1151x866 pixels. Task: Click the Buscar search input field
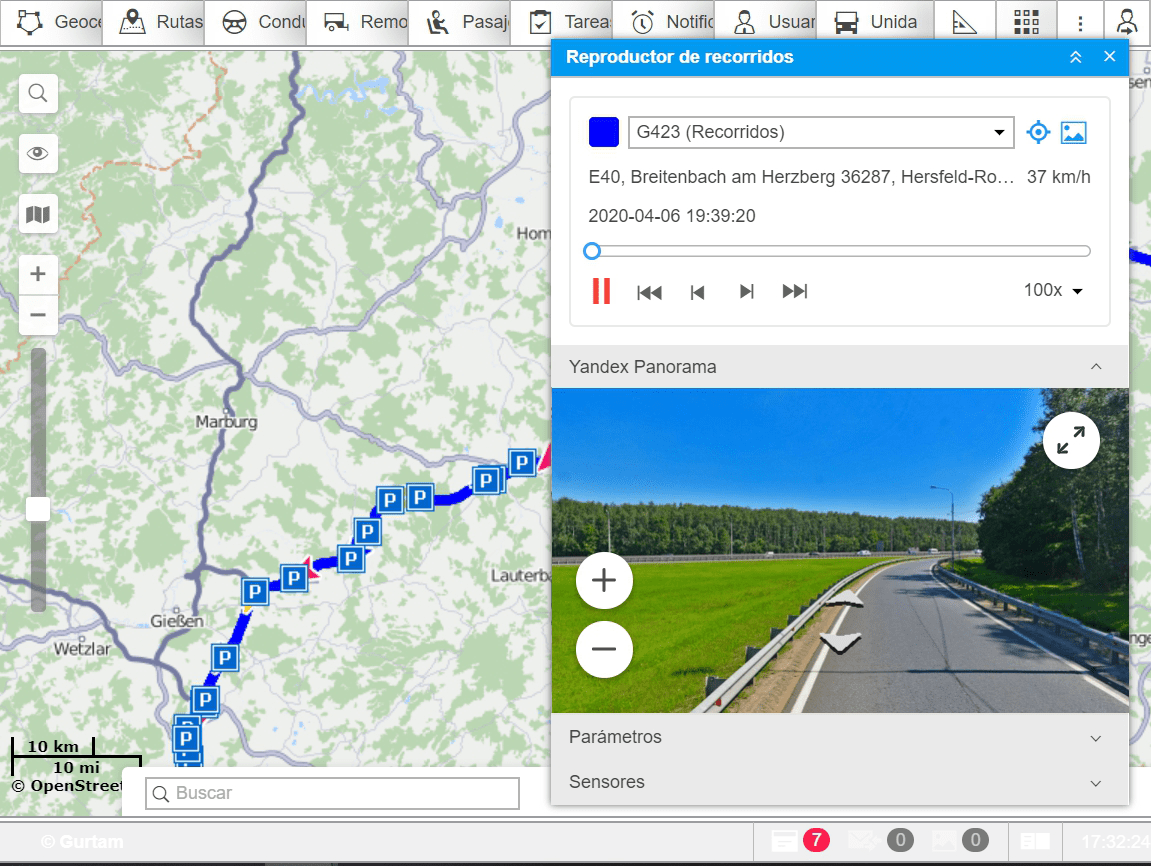[333, 793]
